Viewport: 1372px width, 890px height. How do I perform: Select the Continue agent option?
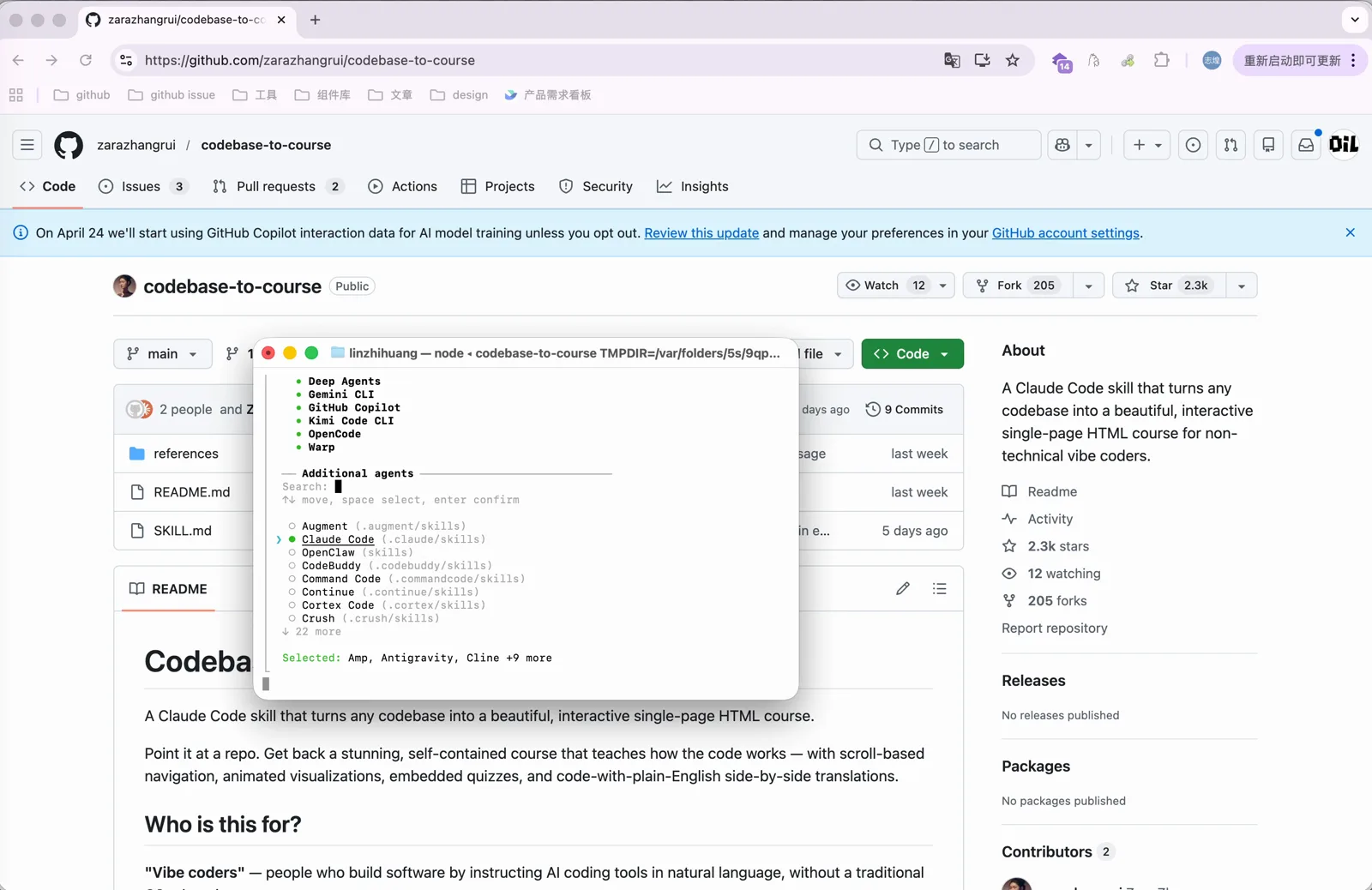[x=384, y=592]
